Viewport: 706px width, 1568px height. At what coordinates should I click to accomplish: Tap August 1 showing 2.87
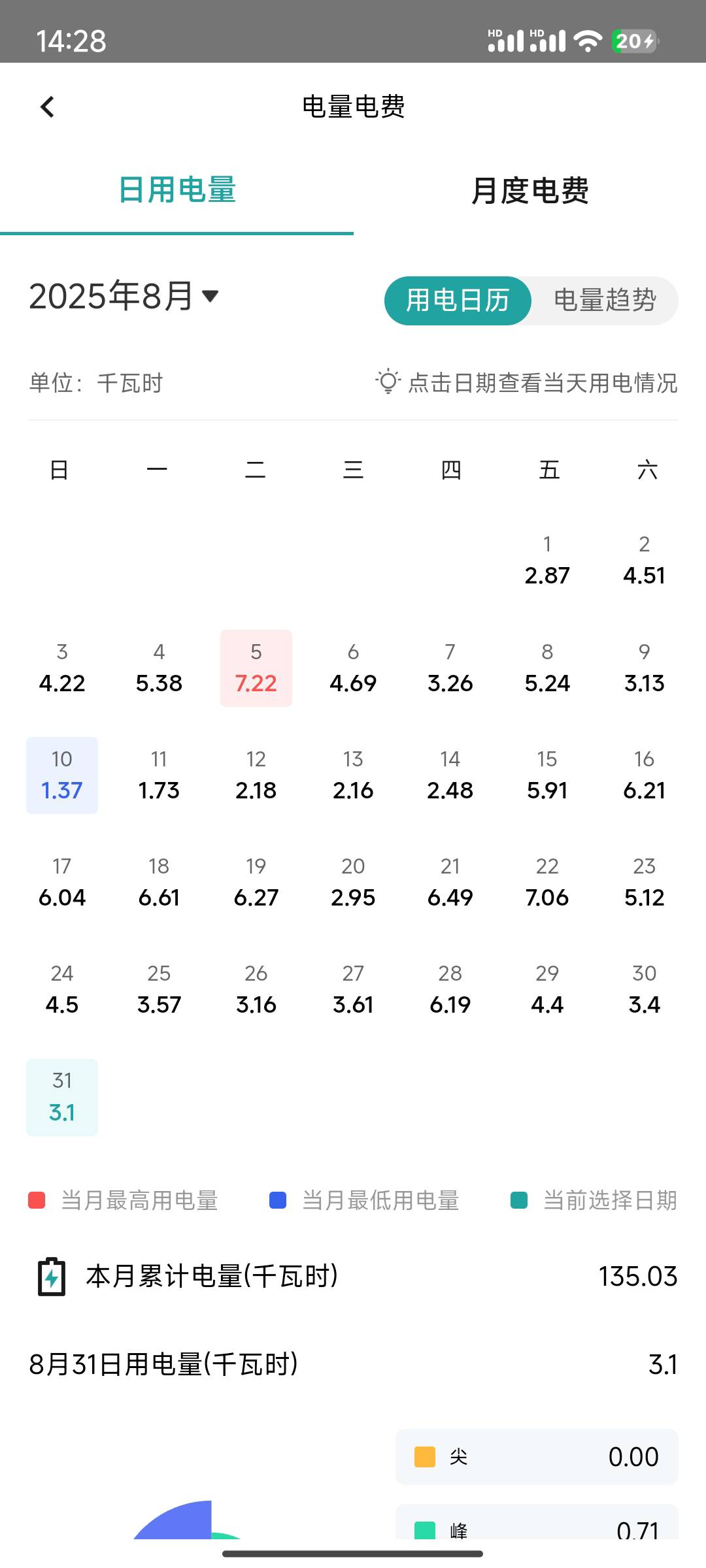tap(547, 561)
